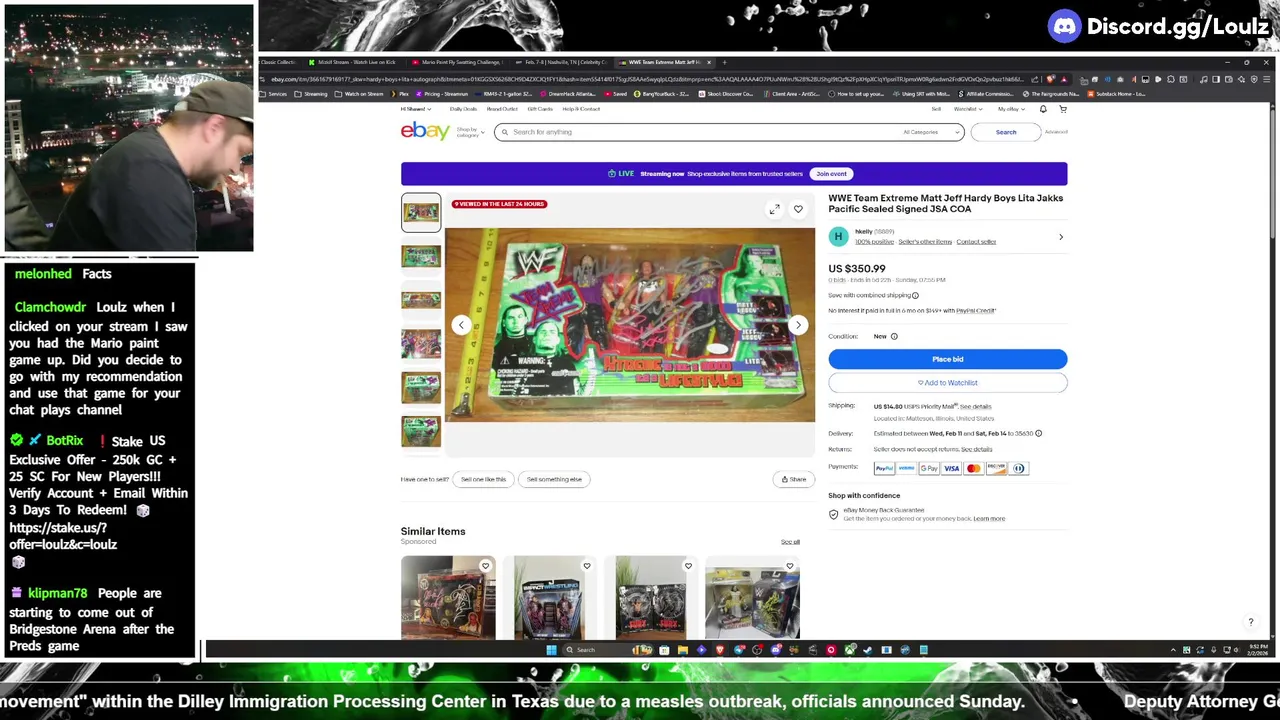Switch to Feb 7-8 Nashville Celebrity tab

coord(561,62)
